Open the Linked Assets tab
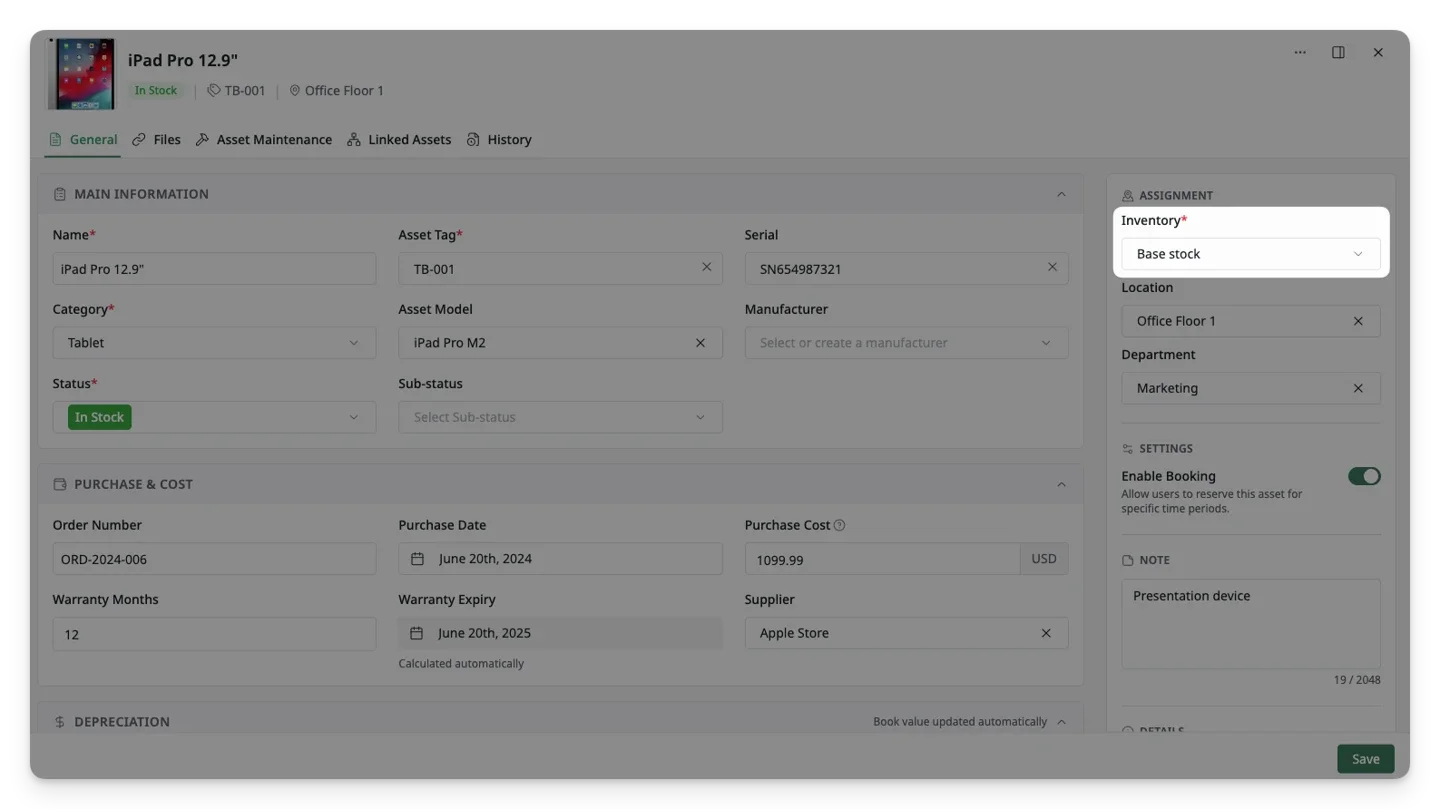1440x809 pixels. coord(399,140)
